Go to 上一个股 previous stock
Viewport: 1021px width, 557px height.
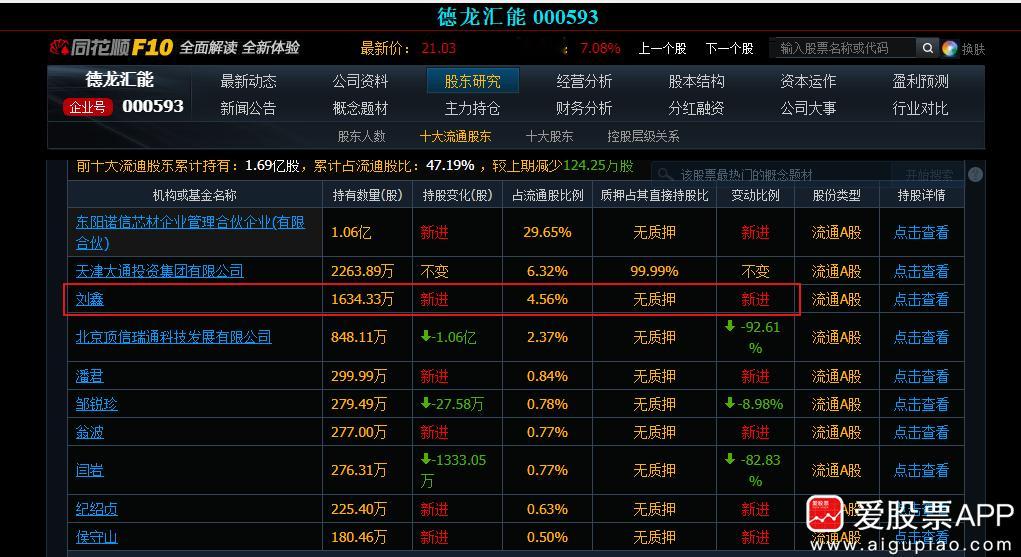pos(662,48)
